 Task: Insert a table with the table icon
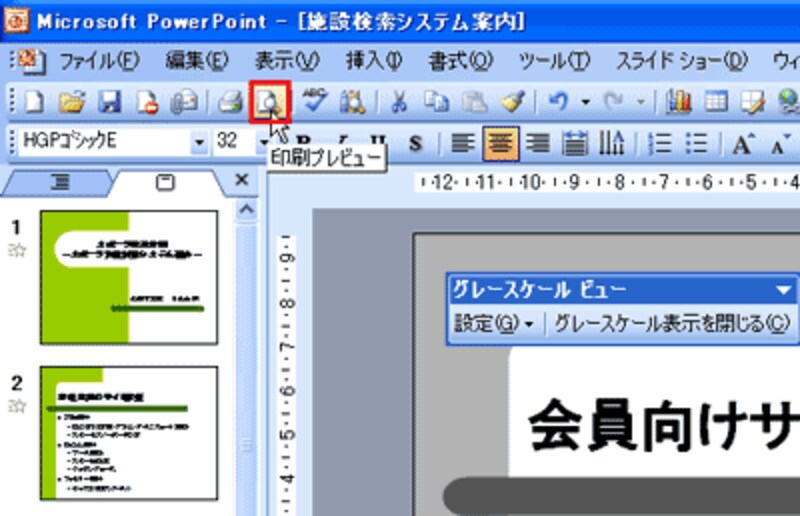(716, 102)
